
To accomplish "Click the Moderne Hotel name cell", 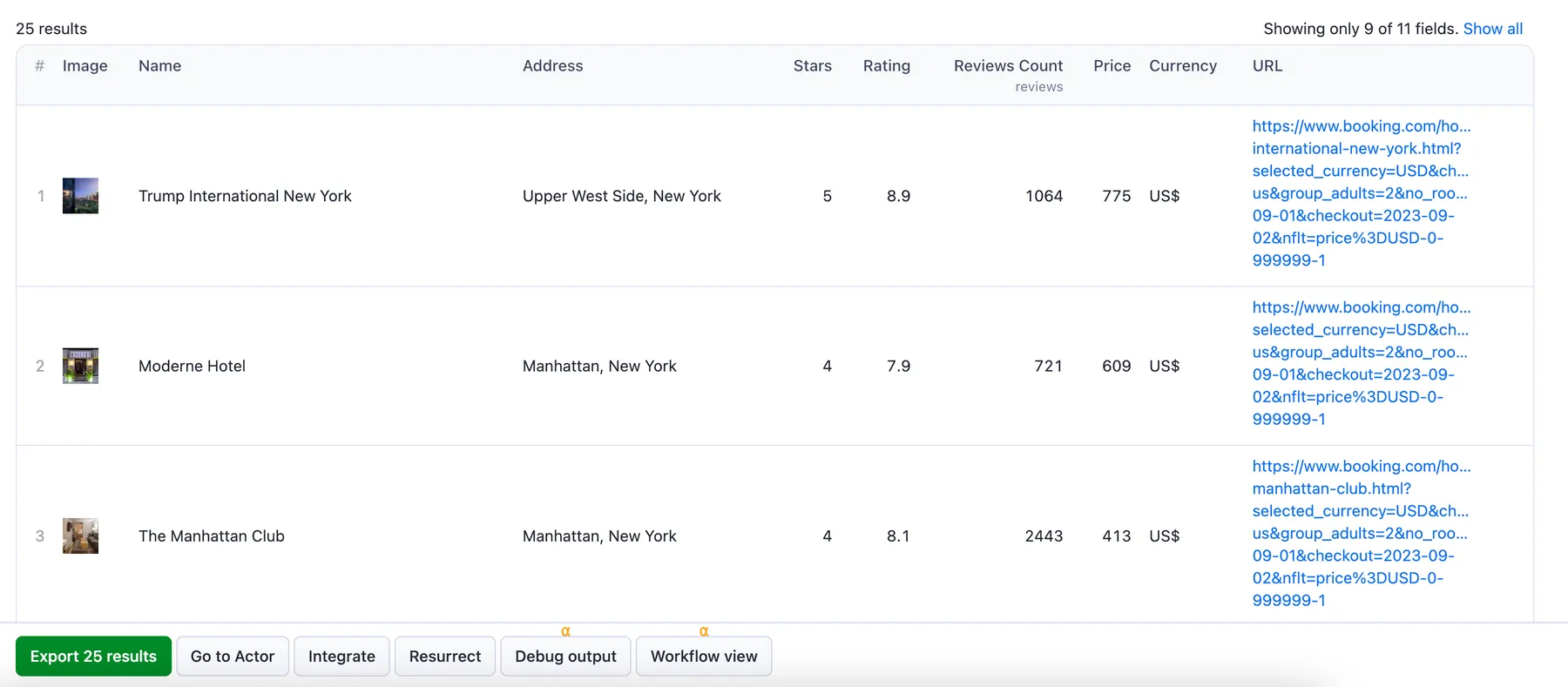I will (192, 366).
